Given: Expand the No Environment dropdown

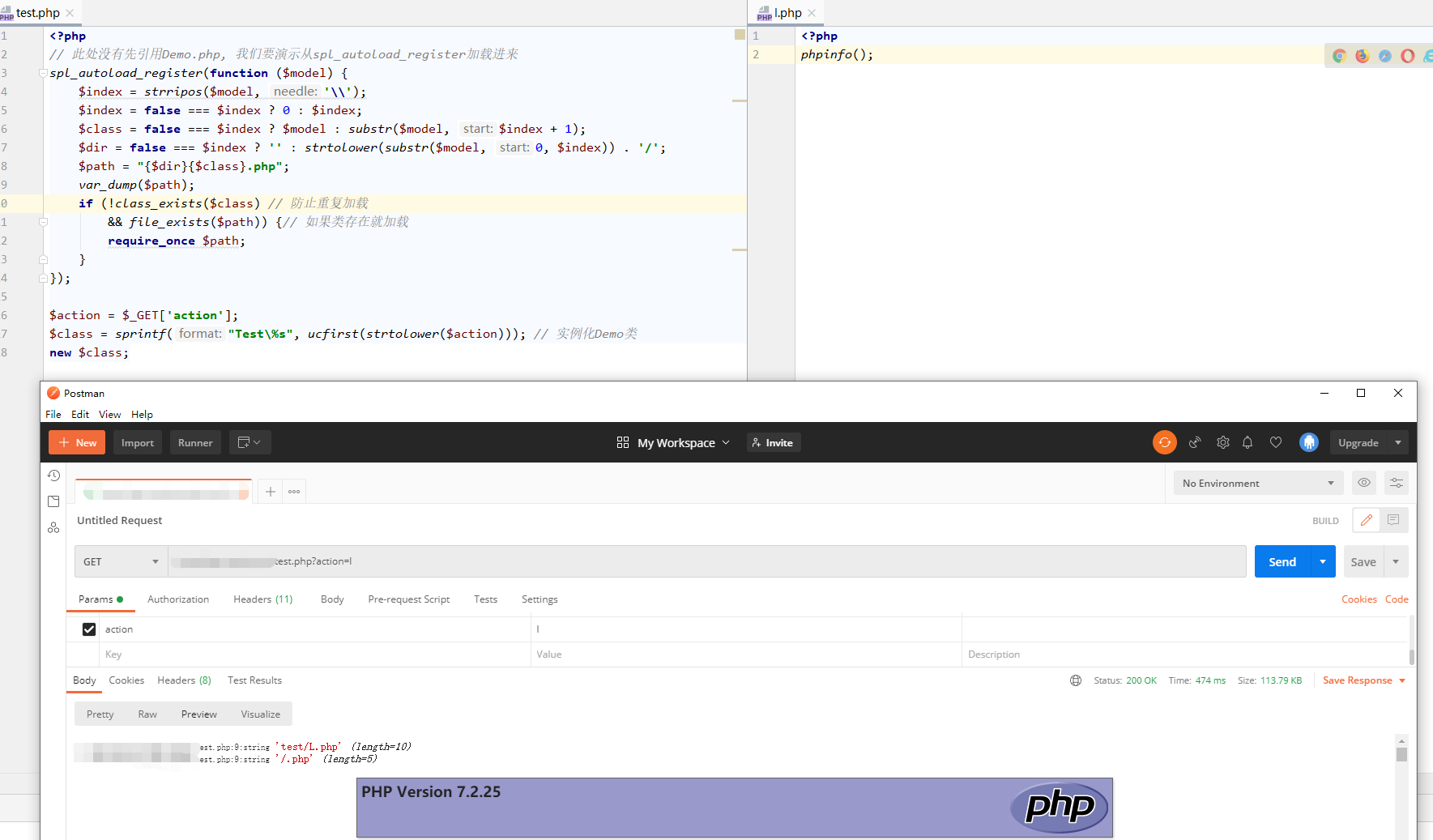Looking at the screenshot, I should point(1257,483).
